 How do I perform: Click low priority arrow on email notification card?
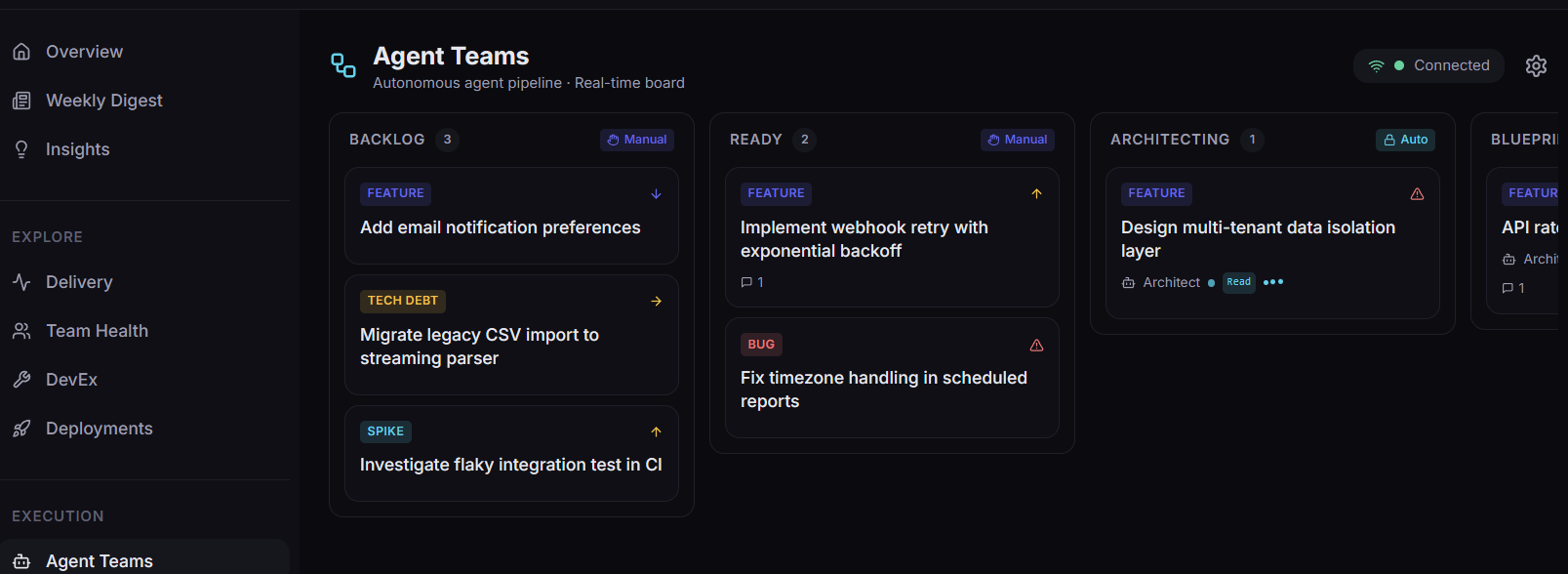click(656, 193)
